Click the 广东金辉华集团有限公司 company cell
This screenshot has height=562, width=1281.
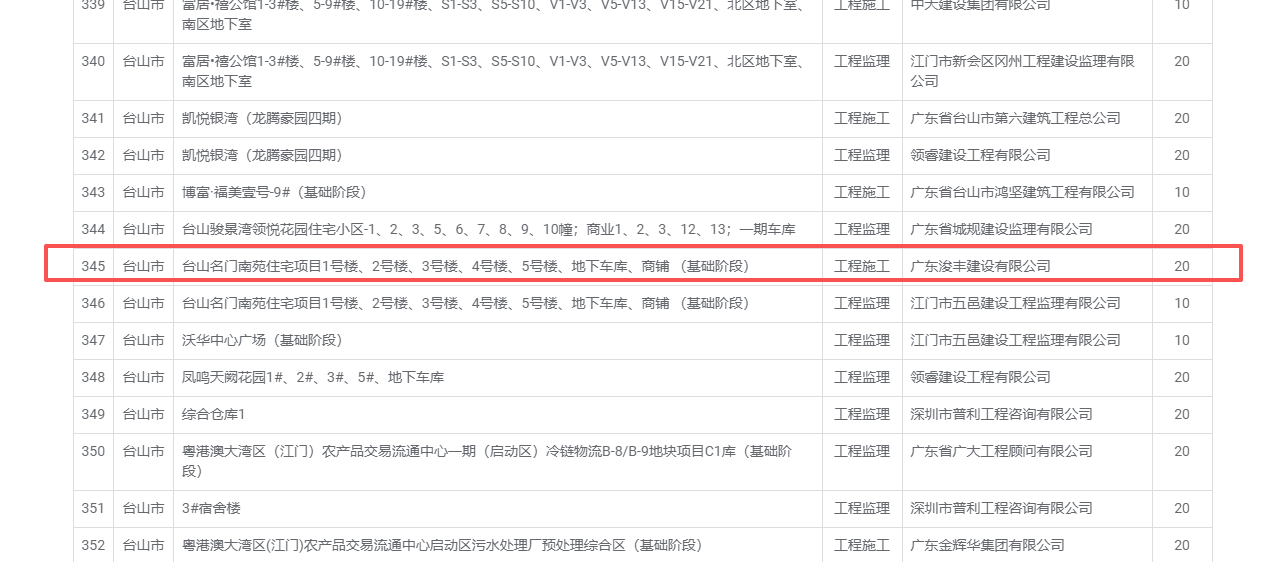pyautogui.click(x=987, y=545)
